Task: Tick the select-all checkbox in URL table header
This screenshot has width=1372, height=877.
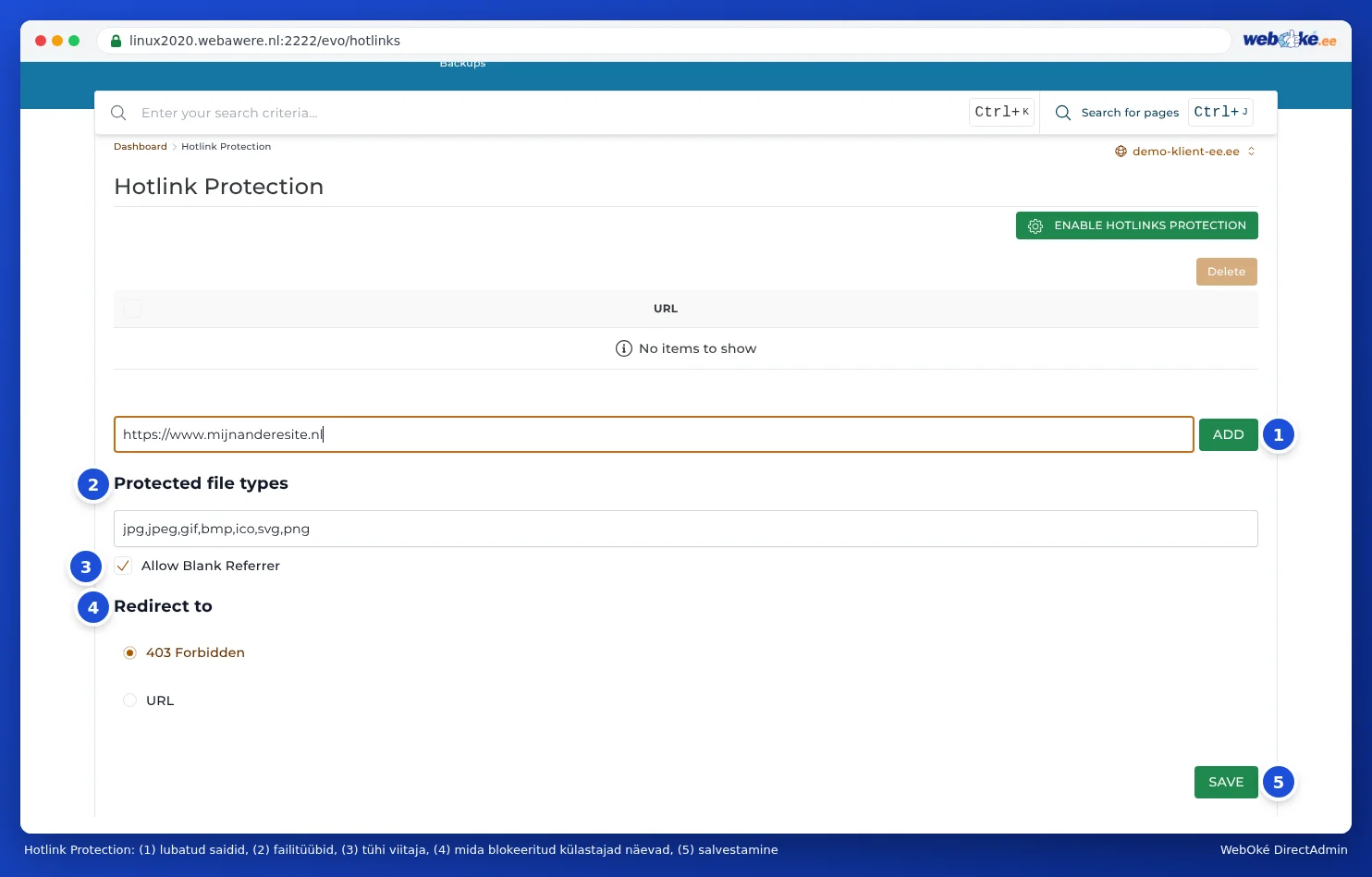Action: (x=132, y=309)
